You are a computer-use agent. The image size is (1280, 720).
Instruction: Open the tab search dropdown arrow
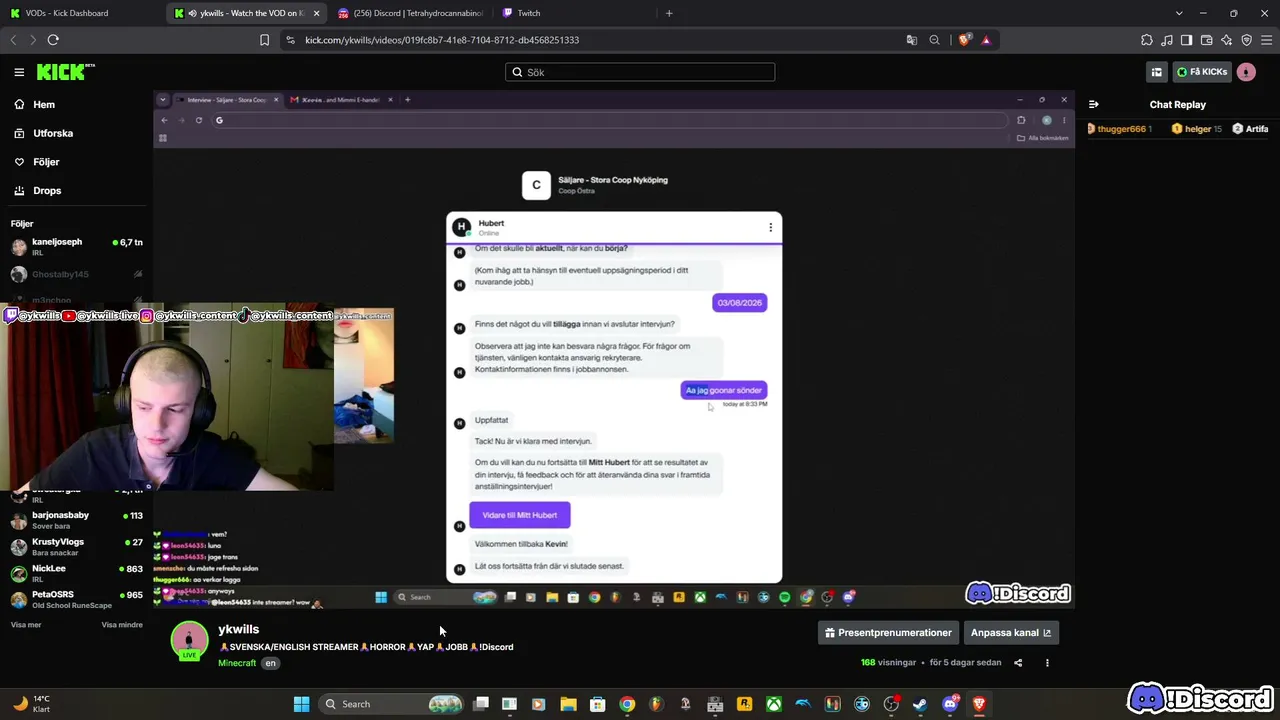point(1179,13)
